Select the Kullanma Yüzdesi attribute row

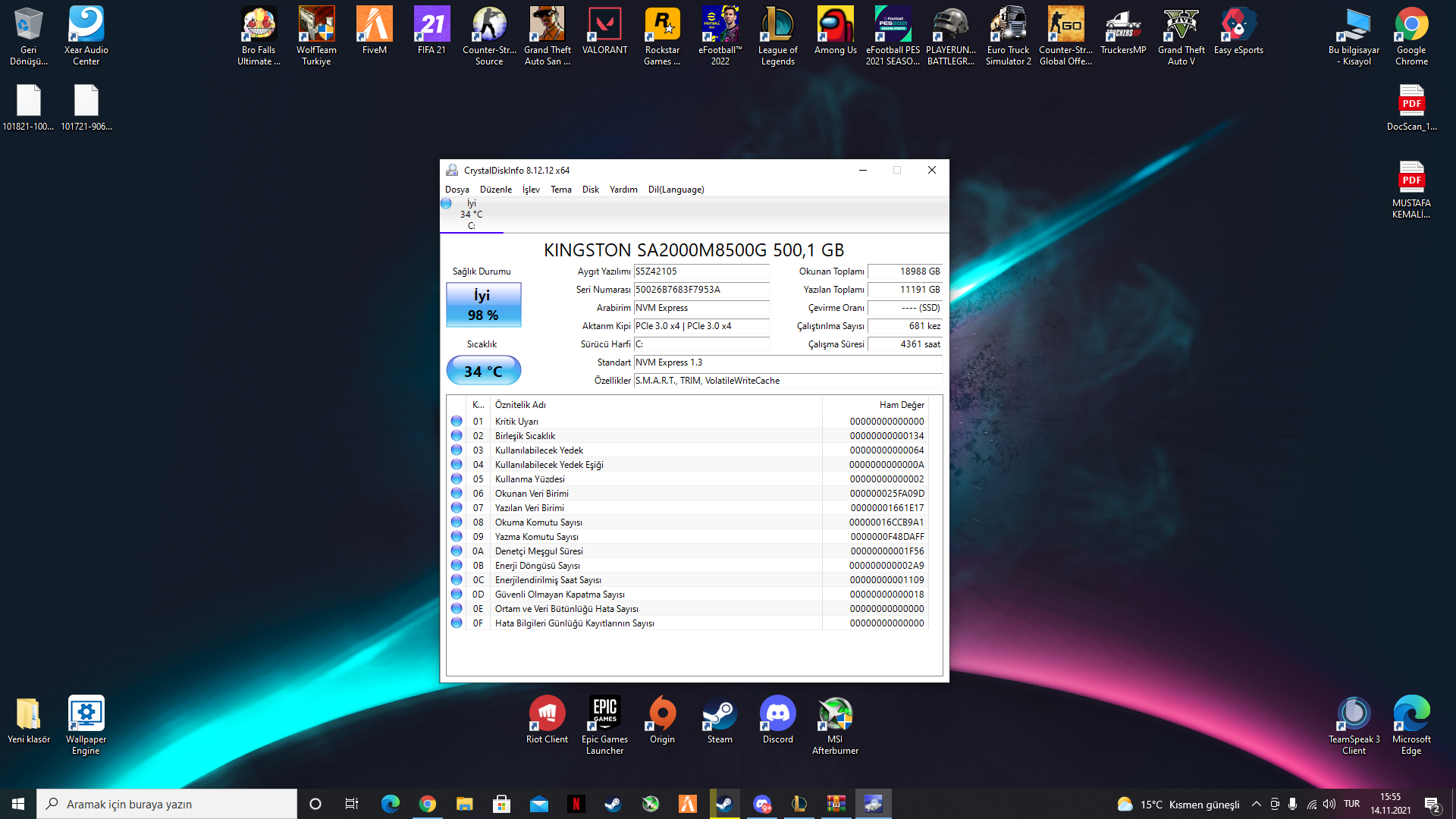(x=689, y=479)
